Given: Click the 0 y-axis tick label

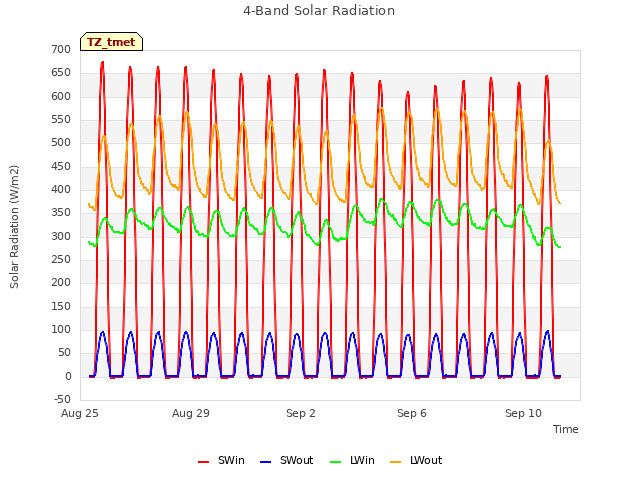Looking at the screenshot, I should 68,376.
